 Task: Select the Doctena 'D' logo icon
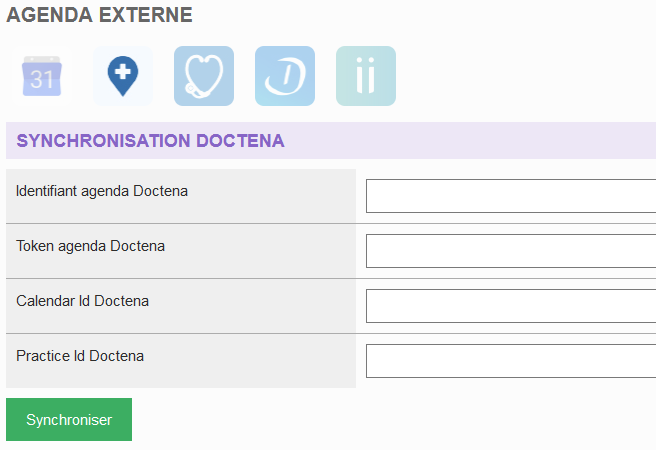(285, 76)
